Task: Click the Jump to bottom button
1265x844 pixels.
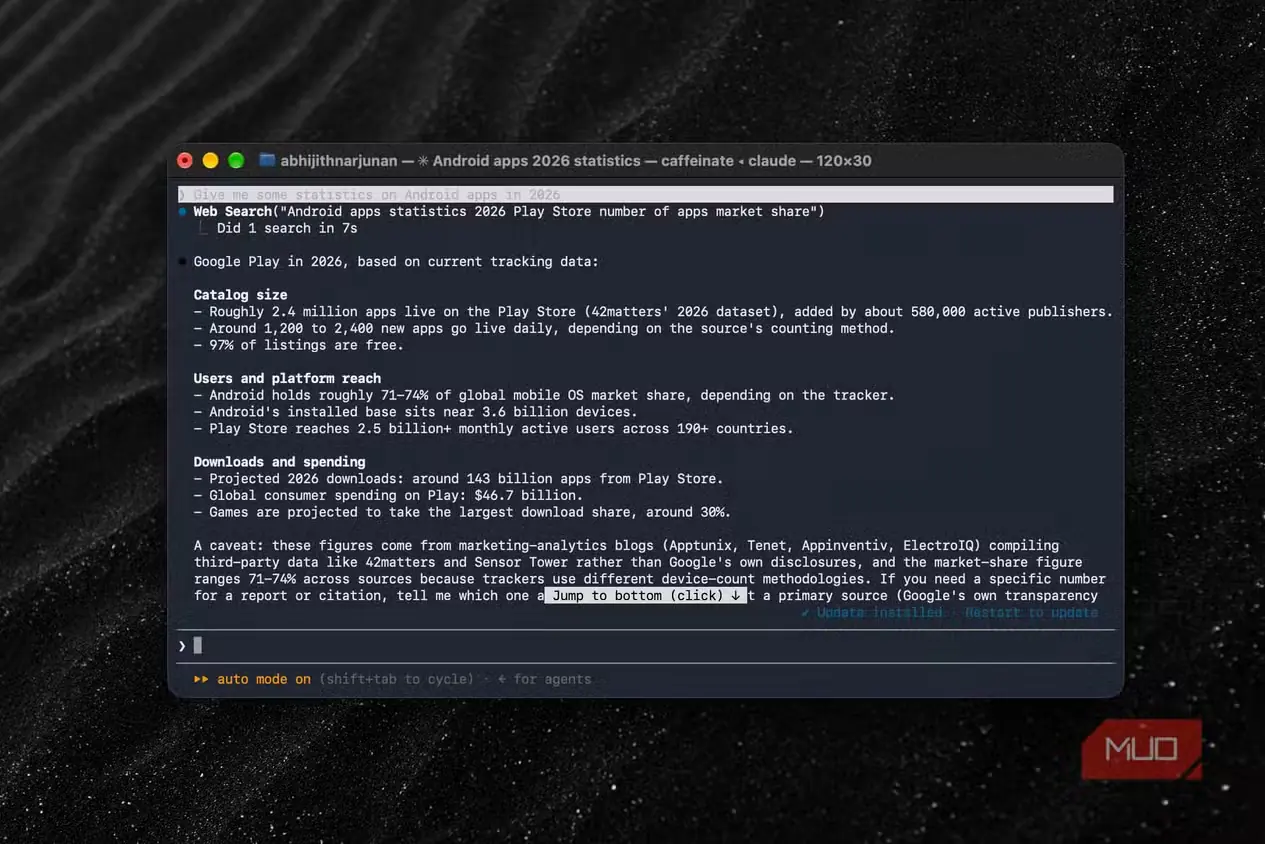Action: [646, 595]
